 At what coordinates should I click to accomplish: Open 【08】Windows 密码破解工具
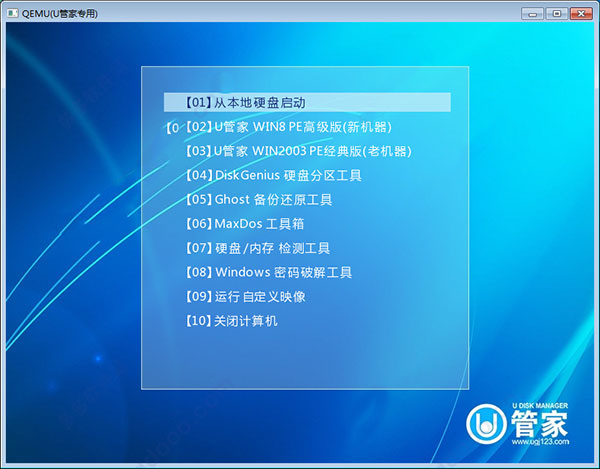coord(269,272)
